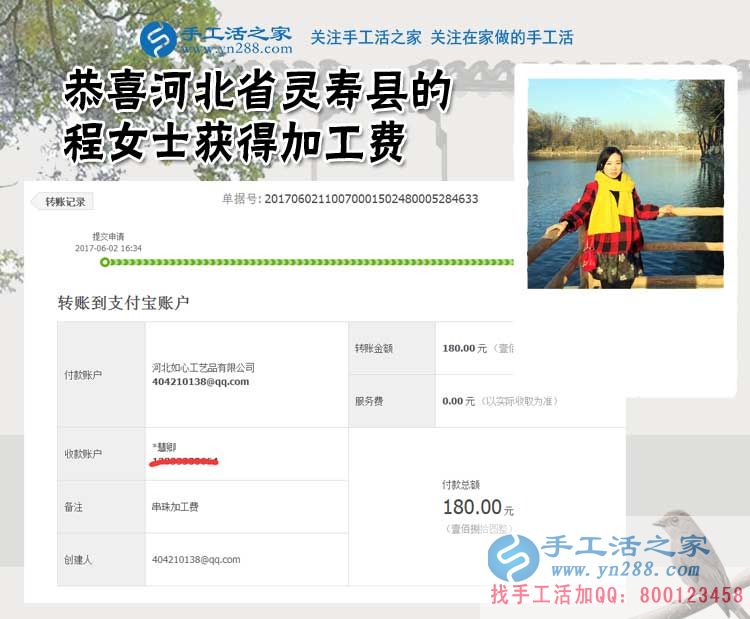Screen dimensions: 750x619
Task: Click the headline 程女士获得加工费
Action: point(235,142)
